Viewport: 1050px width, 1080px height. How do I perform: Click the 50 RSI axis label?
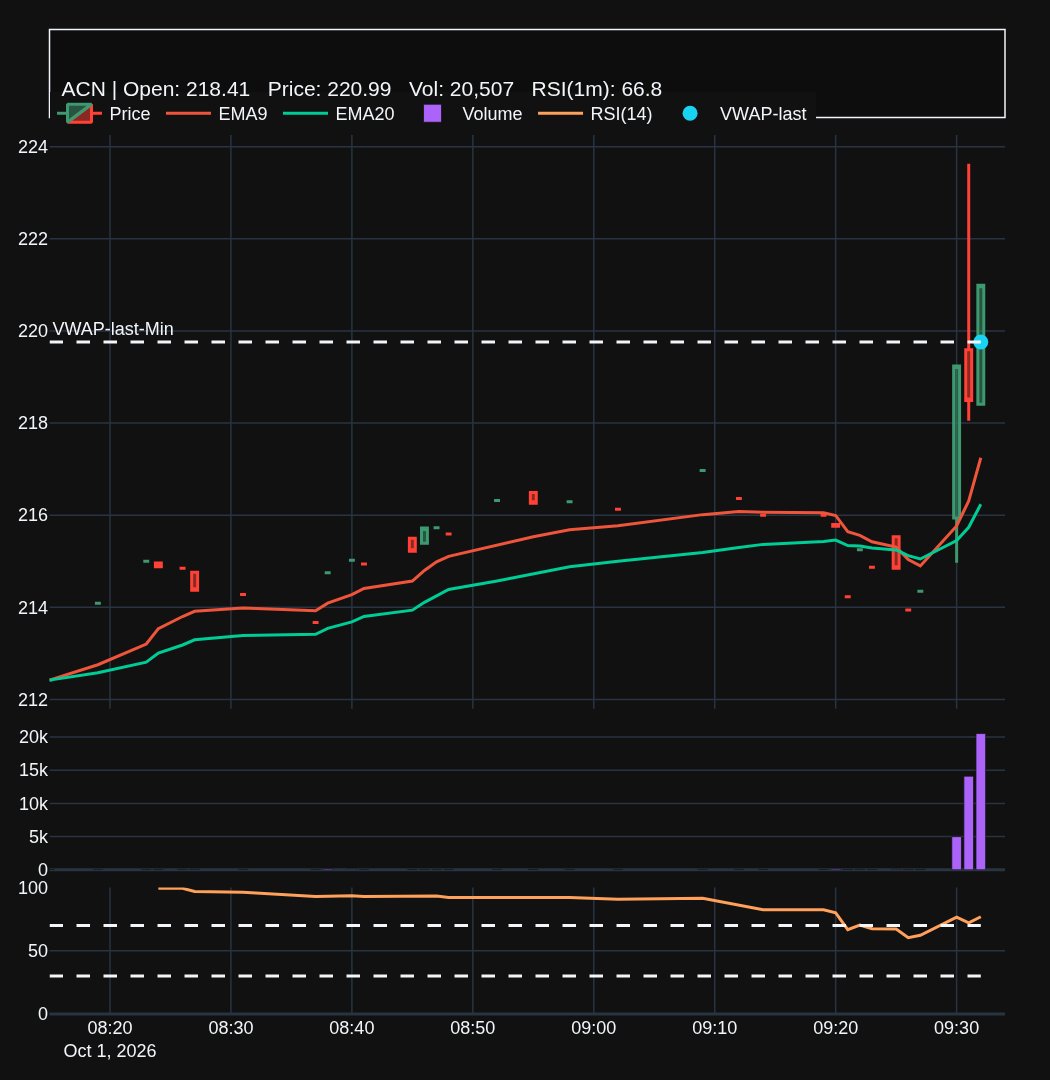tap(38, 951)
